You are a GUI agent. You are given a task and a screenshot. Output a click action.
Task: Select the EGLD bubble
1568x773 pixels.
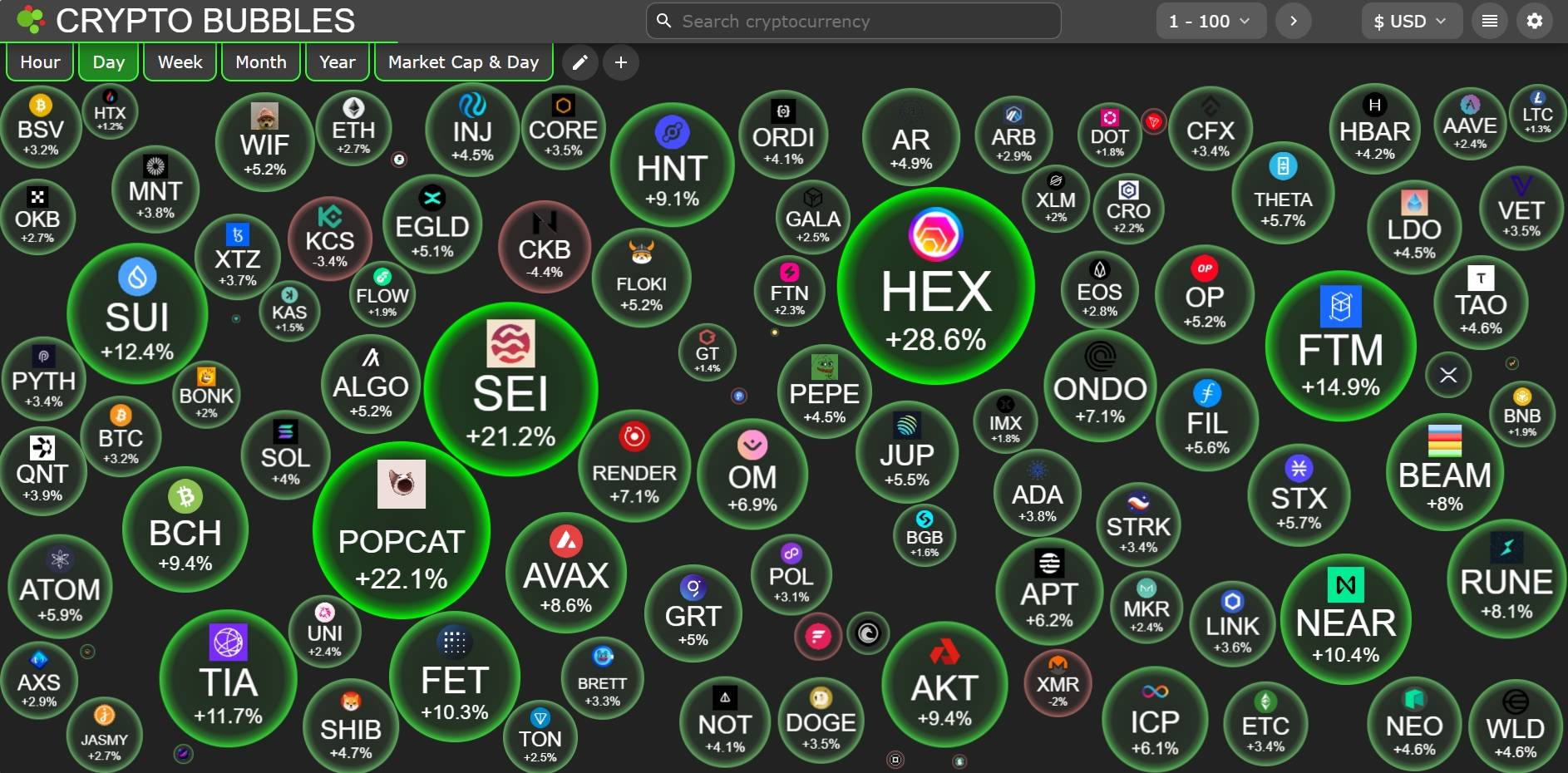pos(432,224)
